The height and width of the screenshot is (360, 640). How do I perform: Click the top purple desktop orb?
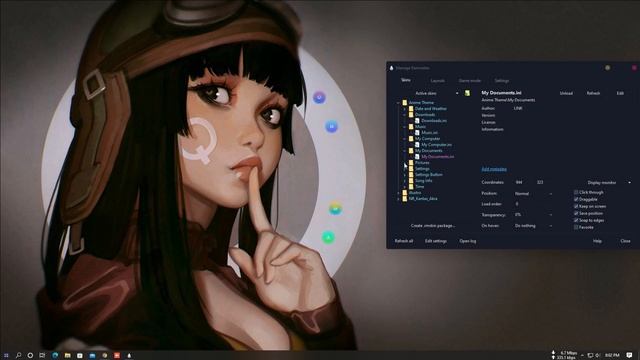tap(319, 97)
